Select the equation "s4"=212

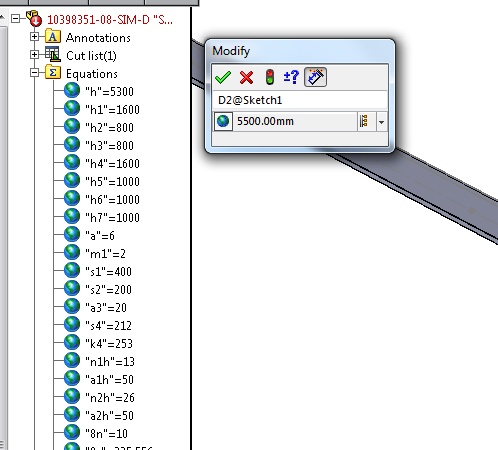108,326
